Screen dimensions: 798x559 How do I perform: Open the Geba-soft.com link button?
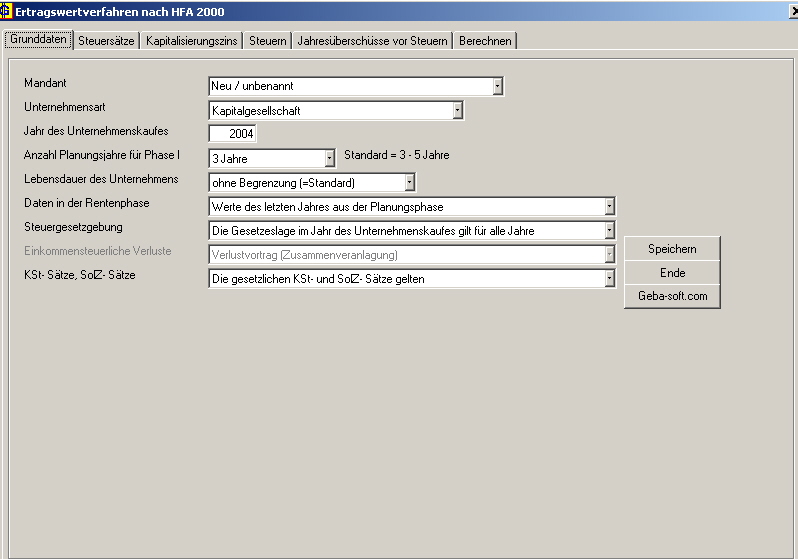click(x=672, y=296)
